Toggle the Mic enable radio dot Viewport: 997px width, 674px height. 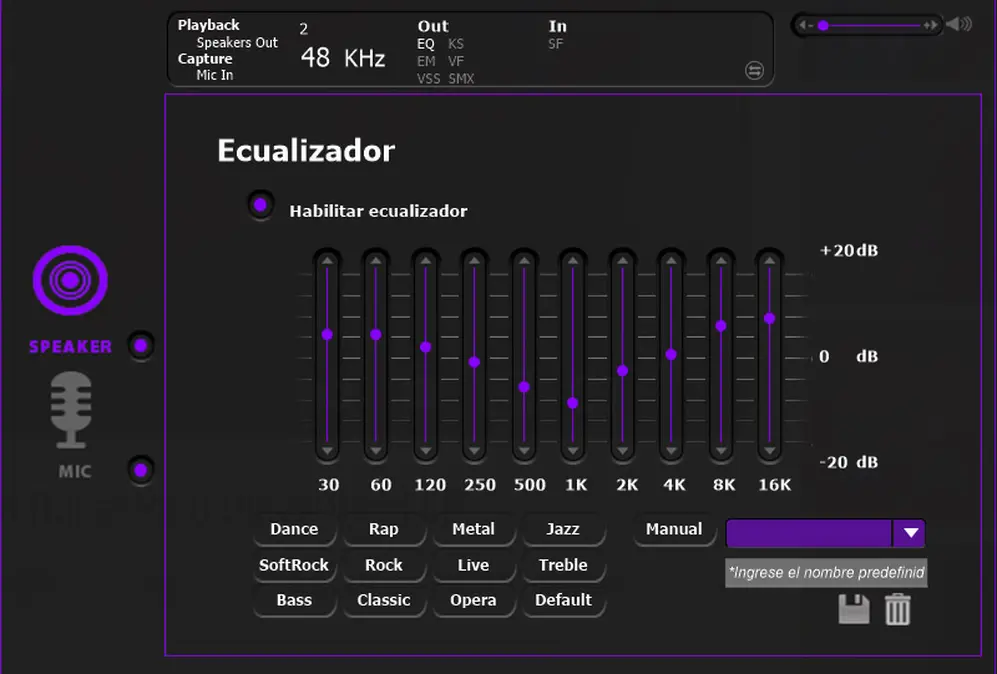(x=141, y=471)
